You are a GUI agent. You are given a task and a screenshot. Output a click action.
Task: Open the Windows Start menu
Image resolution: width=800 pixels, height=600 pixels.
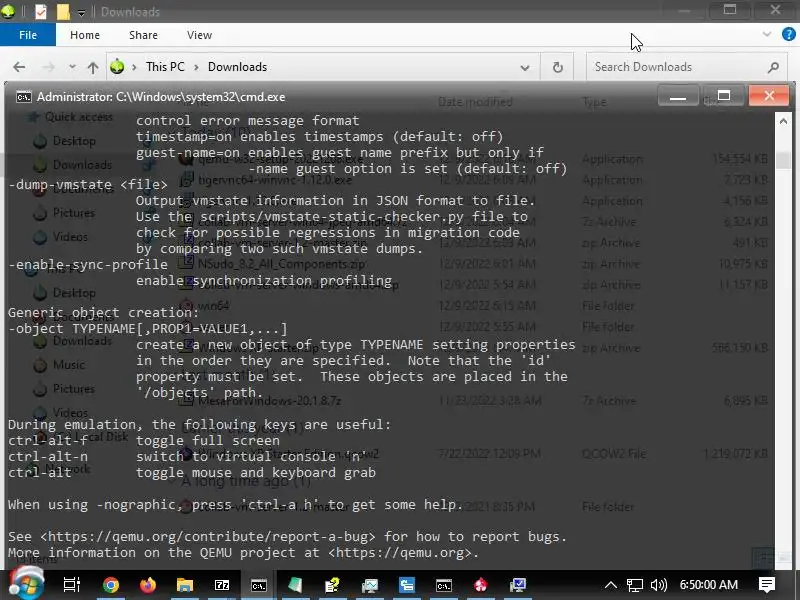click(x=27, y=584)
